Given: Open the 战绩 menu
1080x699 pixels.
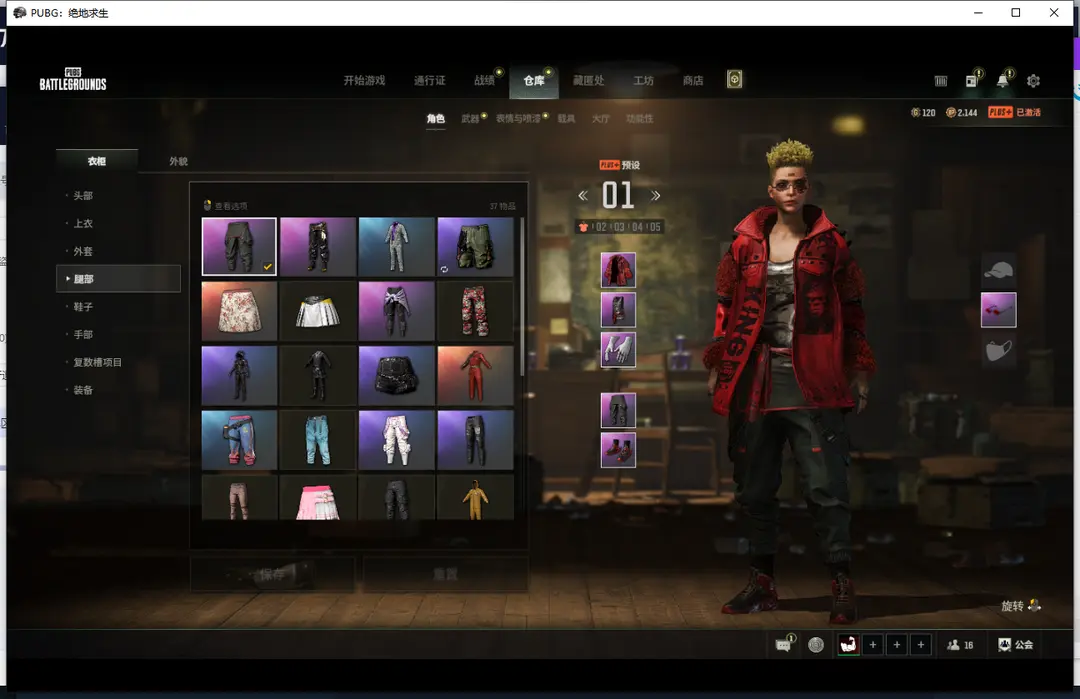Looking at the screenshot, I should [x=484, y=81].
